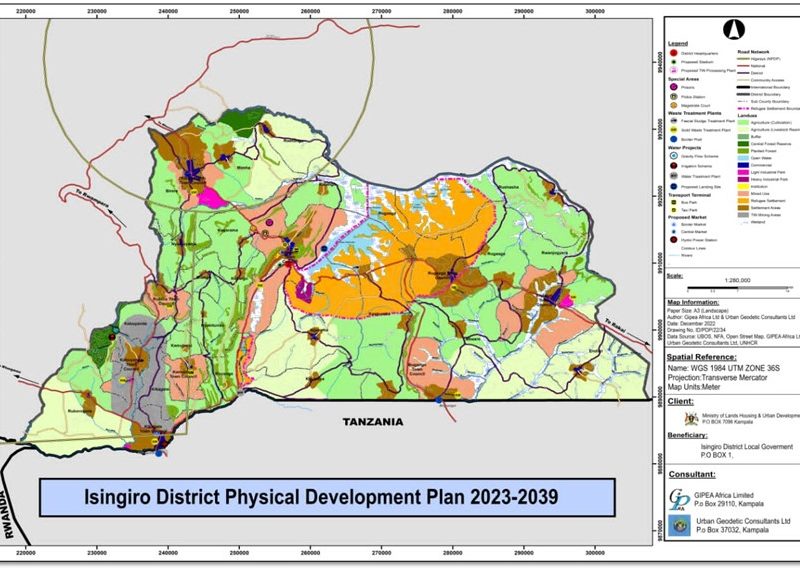The width and height of the screenshot is (800, 570).
Task: Click the Institution yellow landuse swatch
Action: click(745, 186)
